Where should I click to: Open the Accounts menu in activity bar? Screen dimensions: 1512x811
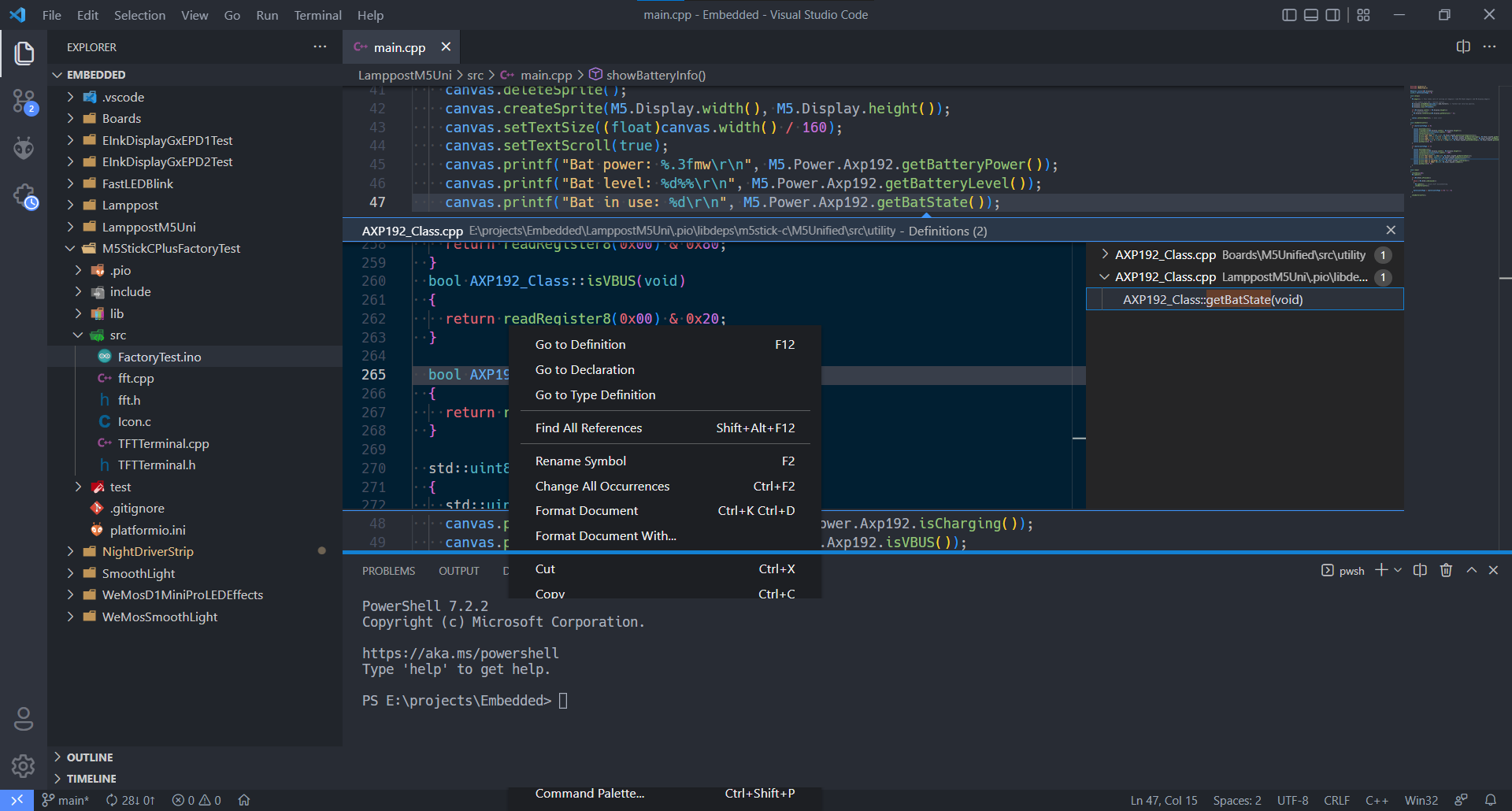(x=23, y=719)
